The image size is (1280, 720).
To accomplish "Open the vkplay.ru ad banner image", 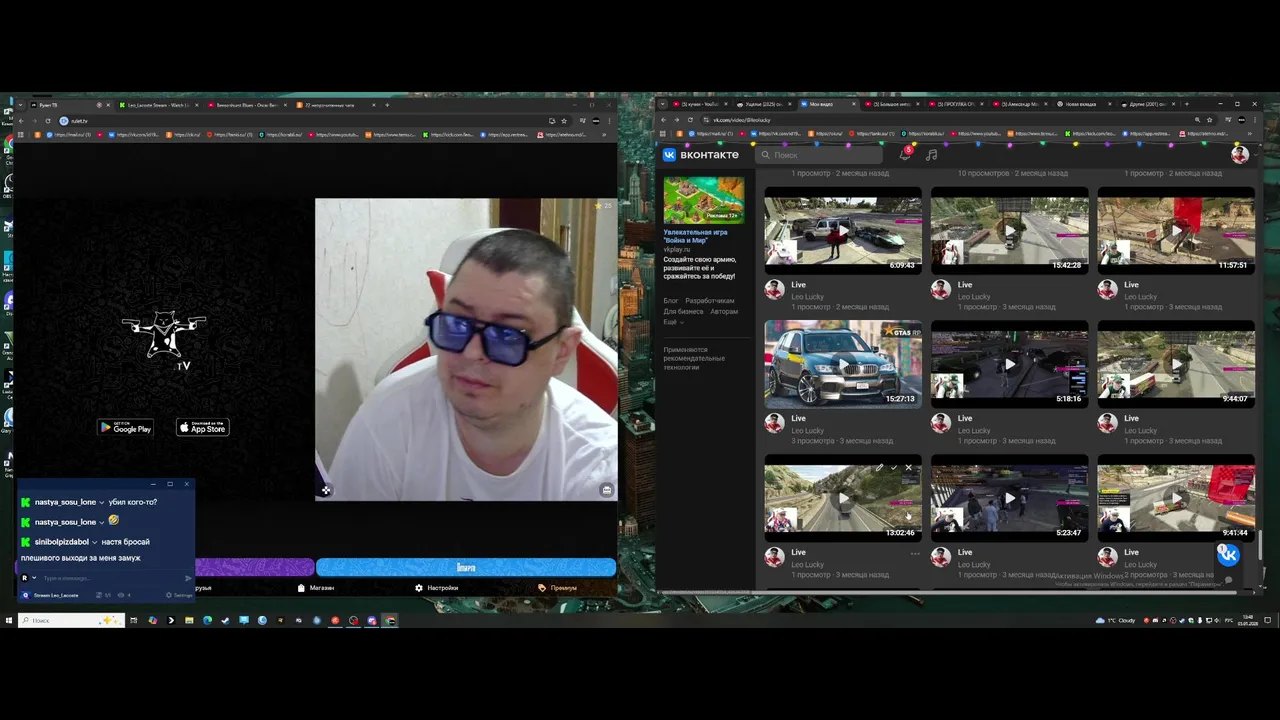I will click(704, 200).
